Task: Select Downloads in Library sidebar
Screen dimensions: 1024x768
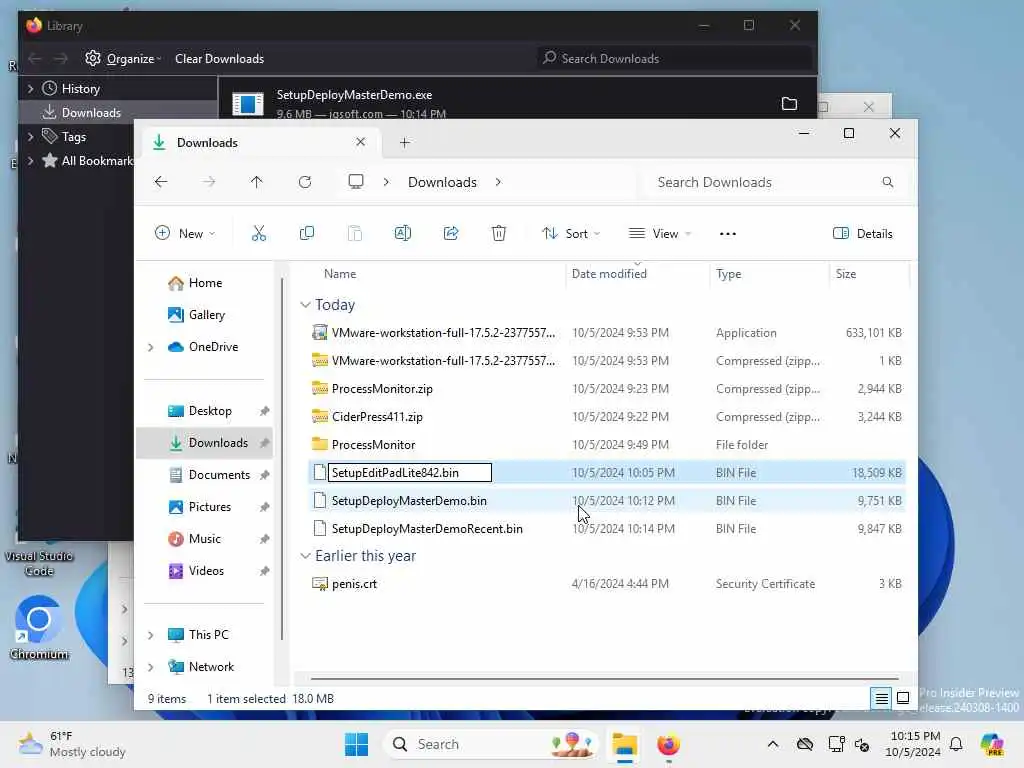Action: (118, 112)
